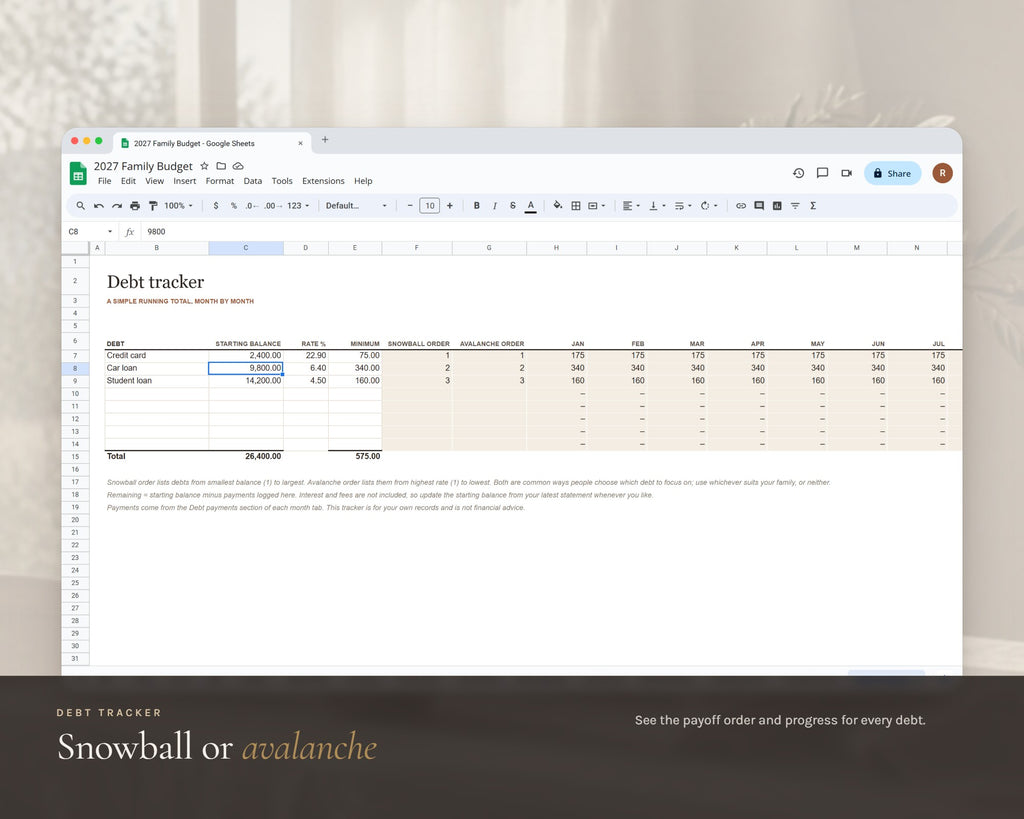Click the Functions sigma icon
Screen dimensions: 1024x819
[x=813, y=206]
